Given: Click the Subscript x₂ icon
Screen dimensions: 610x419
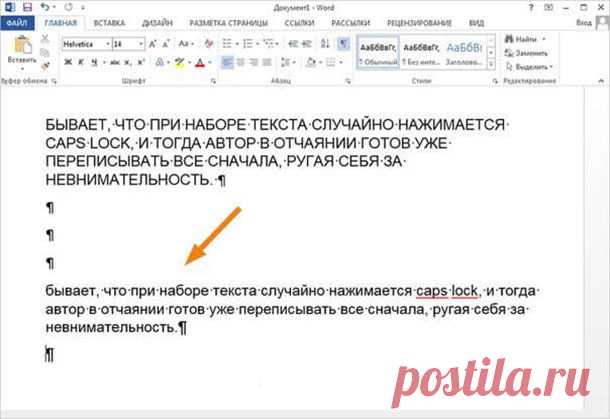Looking at the screenshot, I should point(128,62).
